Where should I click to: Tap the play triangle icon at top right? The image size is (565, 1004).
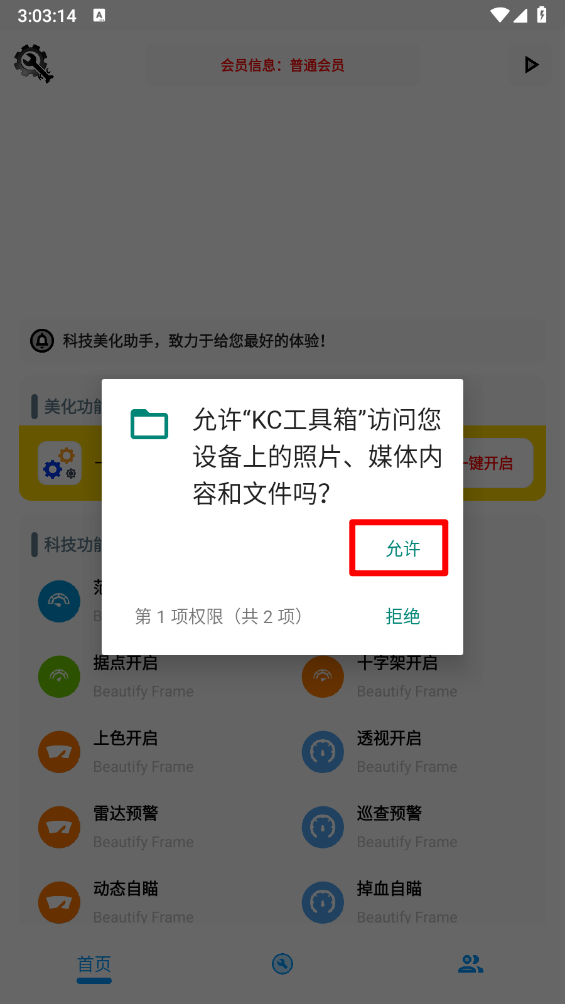tap(530, 65)
